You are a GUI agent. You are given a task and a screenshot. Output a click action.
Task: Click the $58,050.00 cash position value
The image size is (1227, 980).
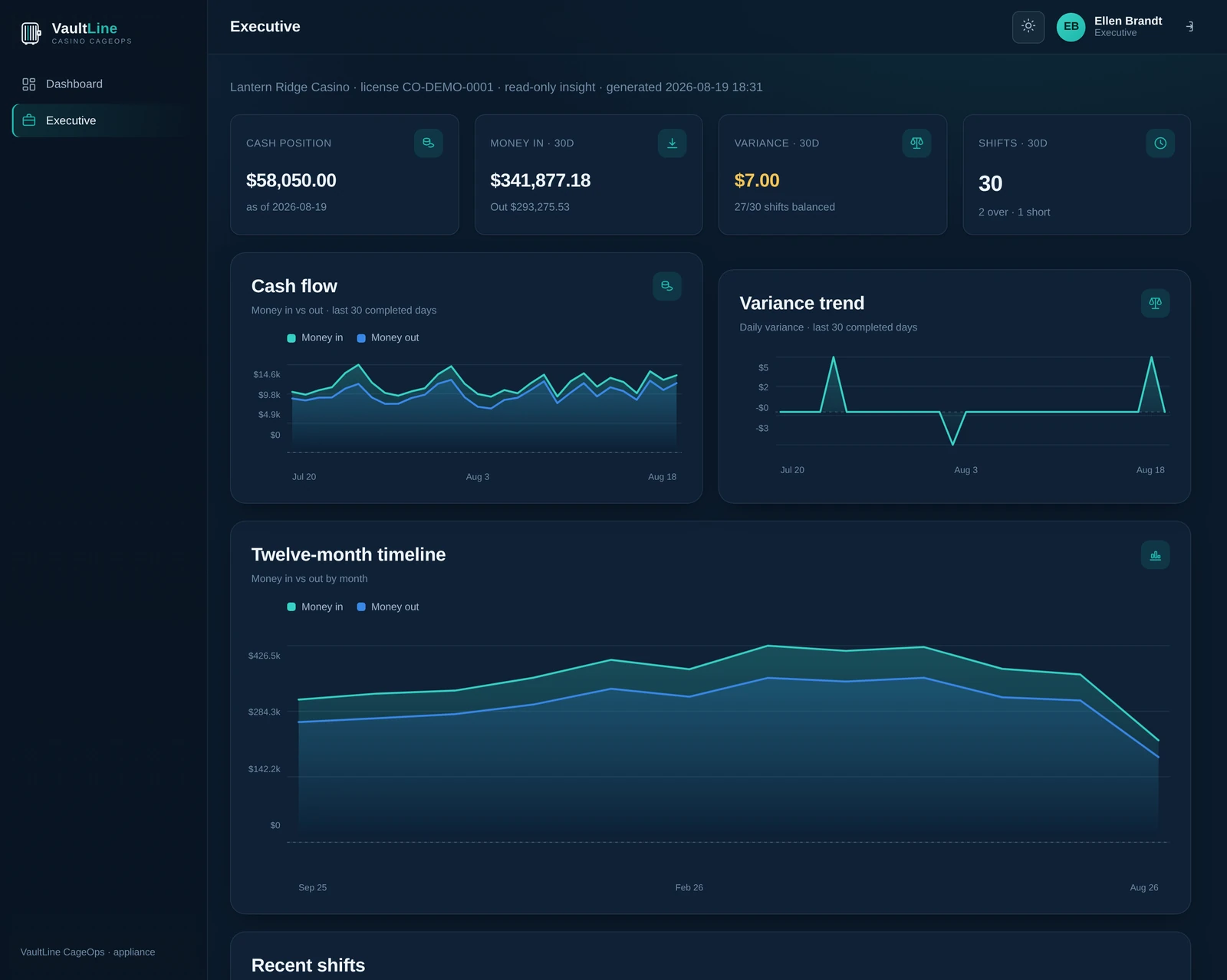[x=291, y=181]
